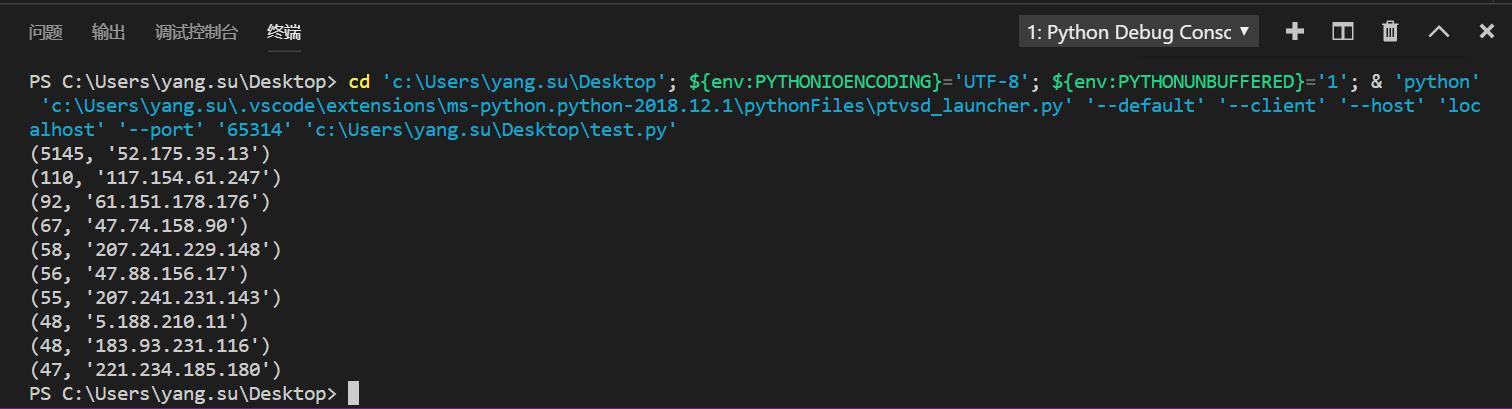1512x409 pixels.
Task: Click the output line with 5.188.210.11
Action: pos(139,322)
